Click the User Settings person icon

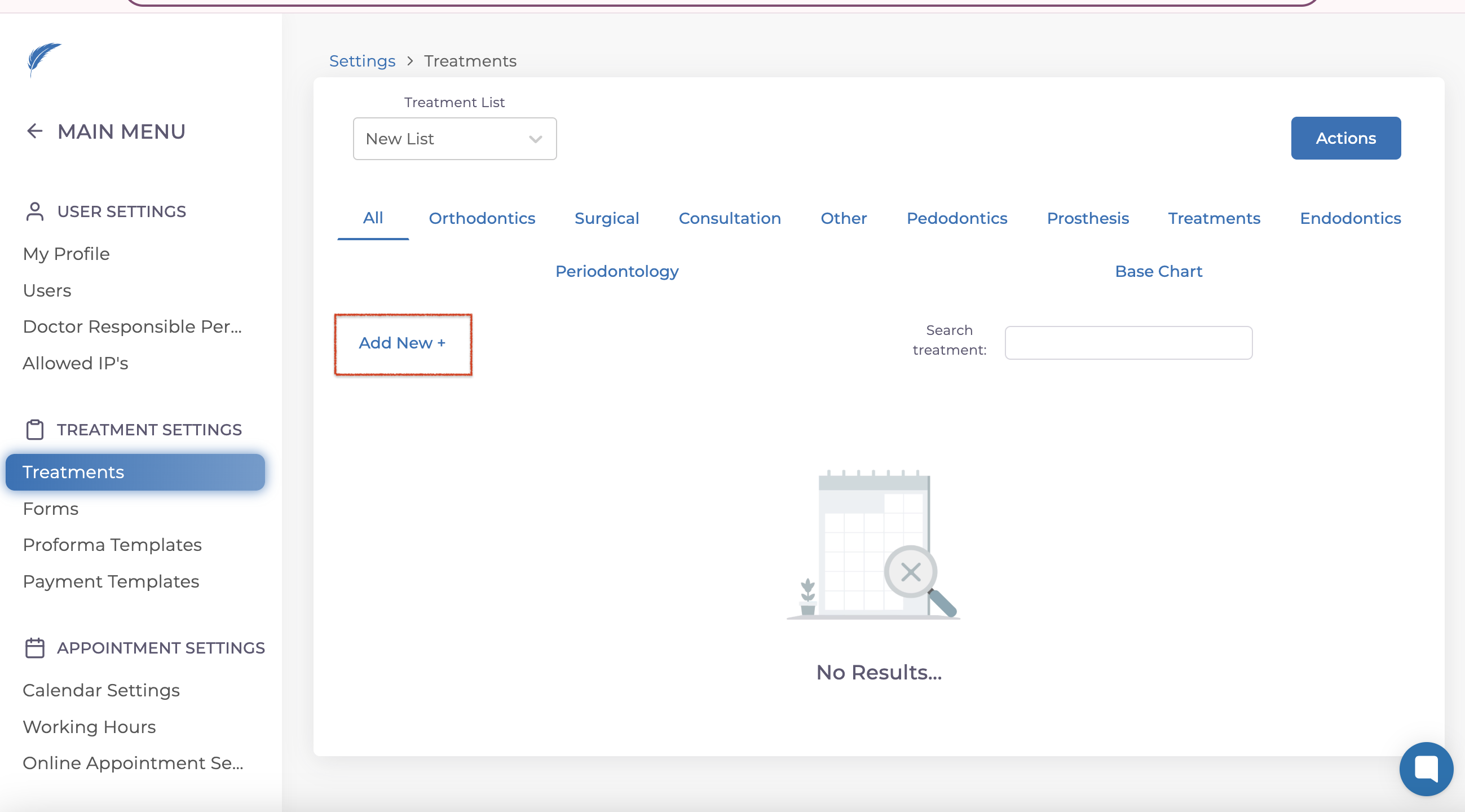click(35, 211)
